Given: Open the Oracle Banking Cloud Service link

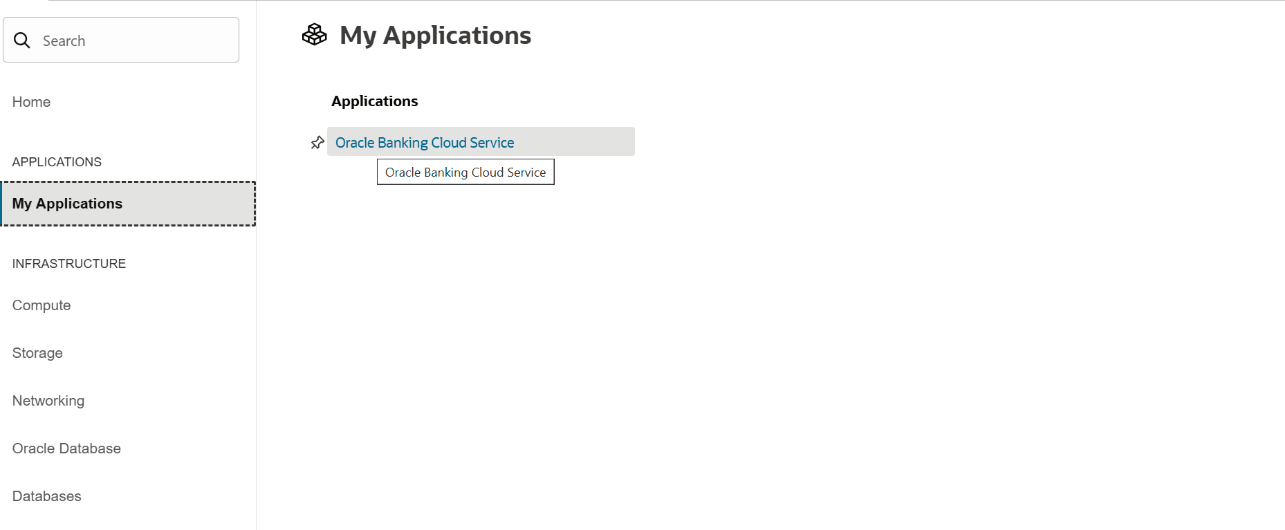Looking at the screenshot, I should (425, 143).
